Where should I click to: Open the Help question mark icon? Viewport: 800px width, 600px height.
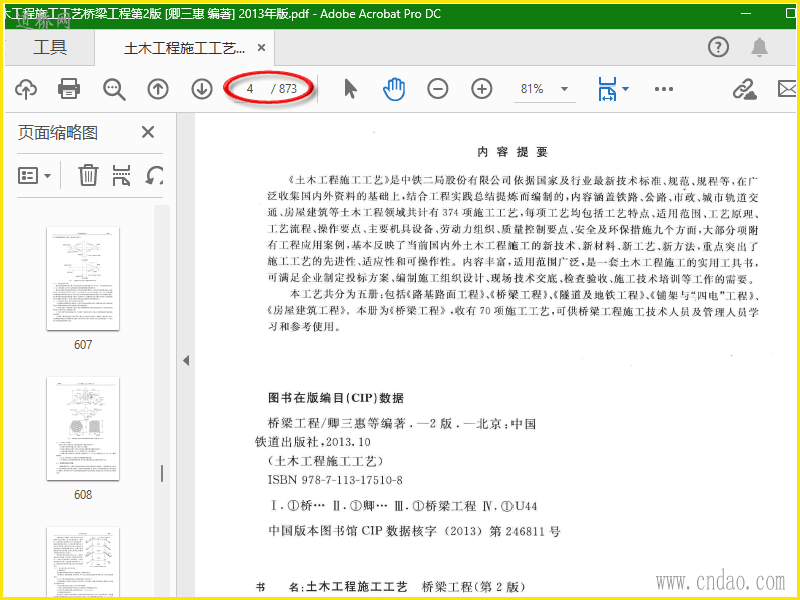click(x=718, y=47)
